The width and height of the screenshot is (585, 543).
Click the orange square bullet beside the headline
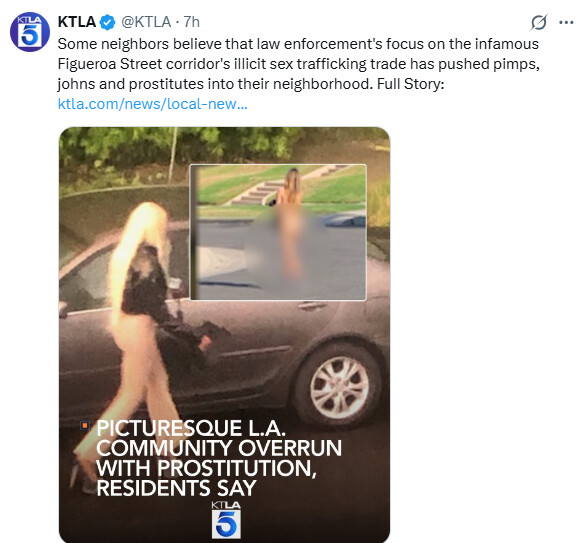[x=85, y=425]
